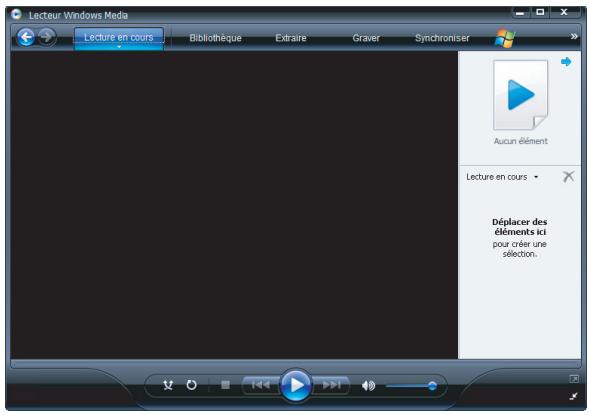The width and height of the screenshot is (590, 415).
Task: Expand the arrow under Lecture en cours tab
Action: tap(119, 47)
